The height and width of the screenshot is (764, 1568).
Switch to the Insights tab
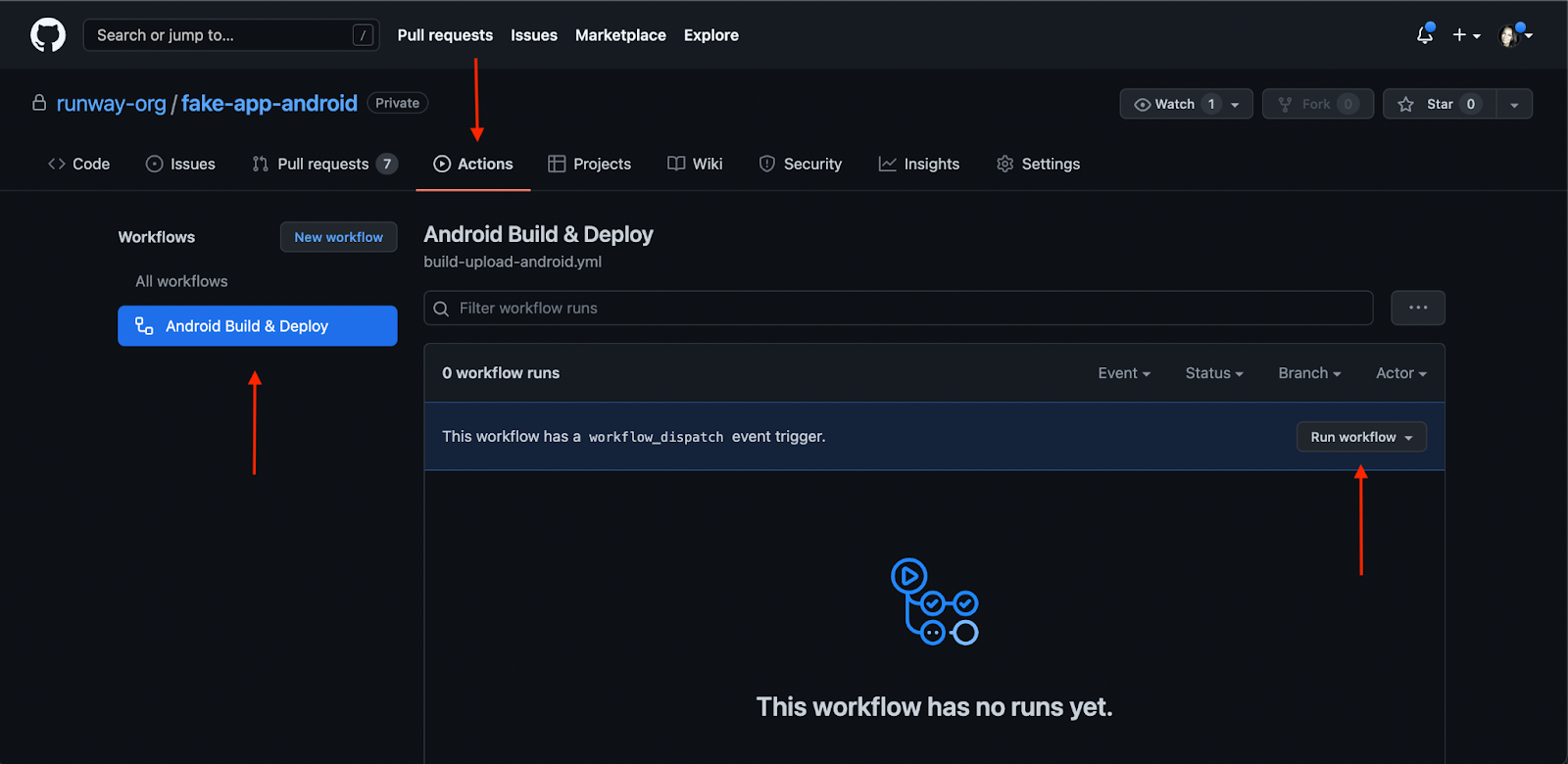[x=919, y=164]
